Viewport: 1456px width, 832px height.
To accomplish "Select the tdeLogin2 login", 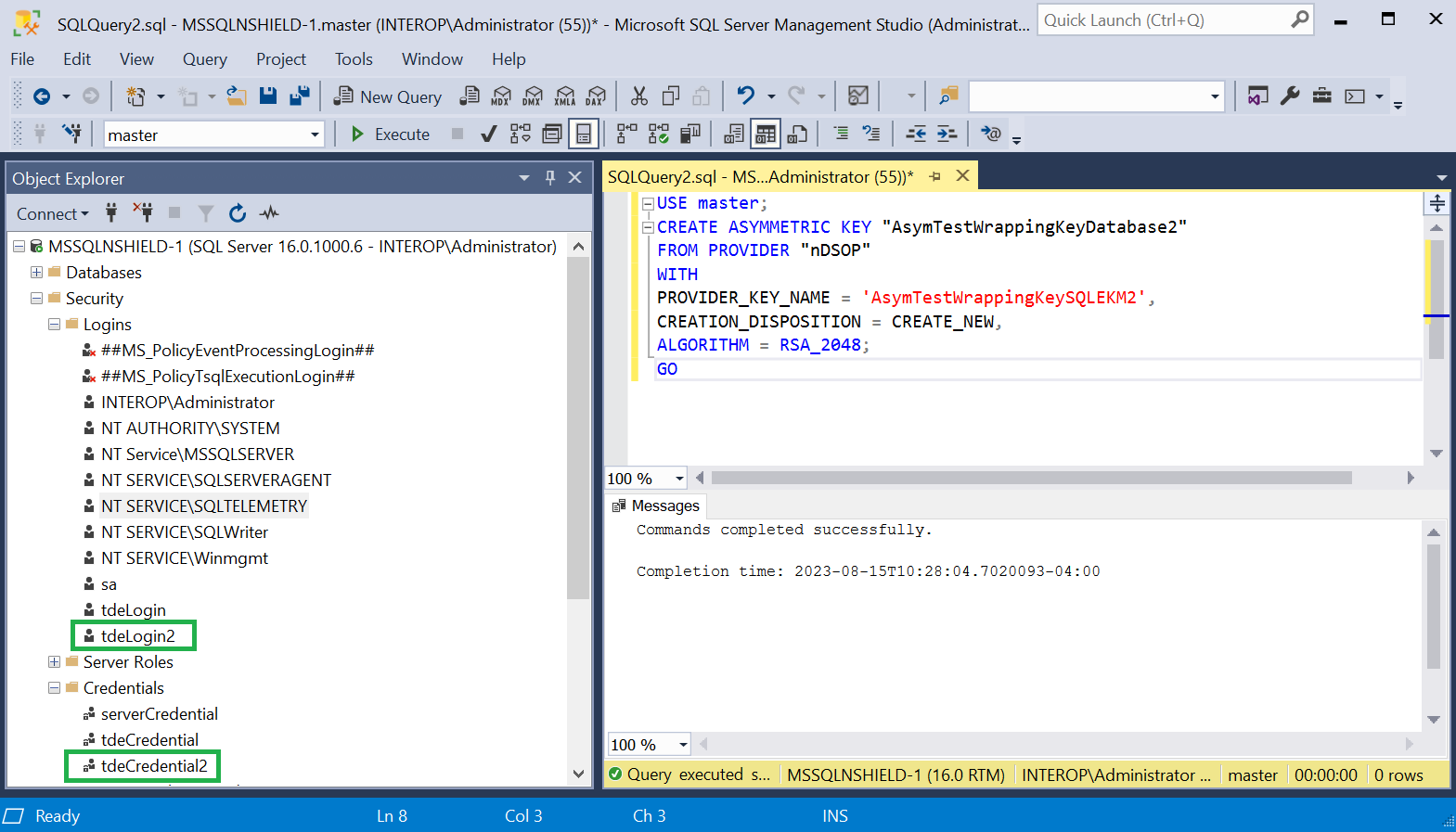I will click(x=137, y=636).
